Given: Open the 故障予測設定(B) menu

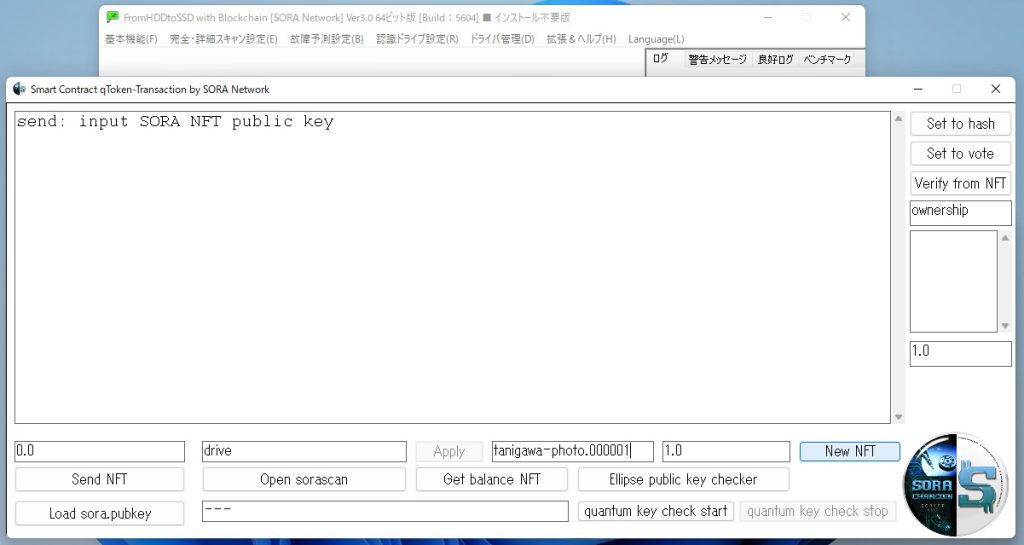Looking at the screenshot, I should pyautogui.click(x=327, y=39).
